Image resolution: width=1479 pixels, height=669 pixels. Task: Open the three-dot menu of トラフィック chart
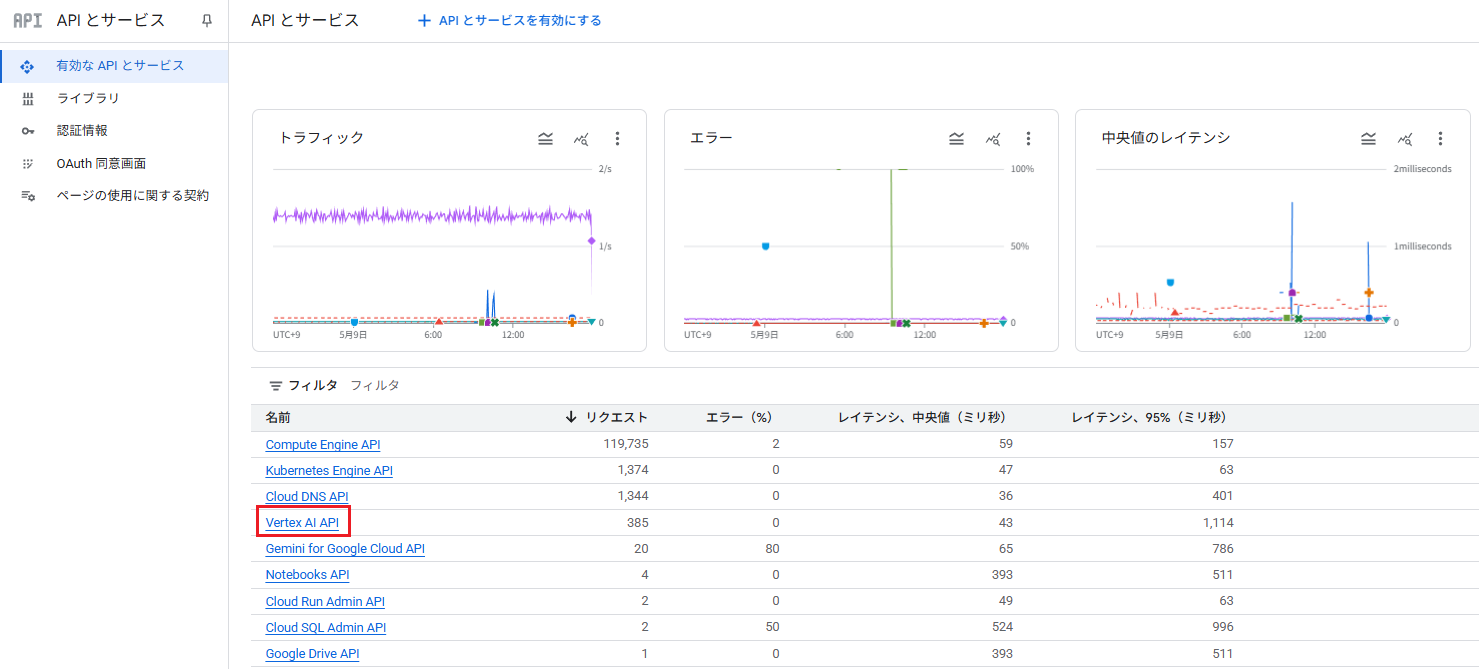pyautogui.click(x=617, y=139)
